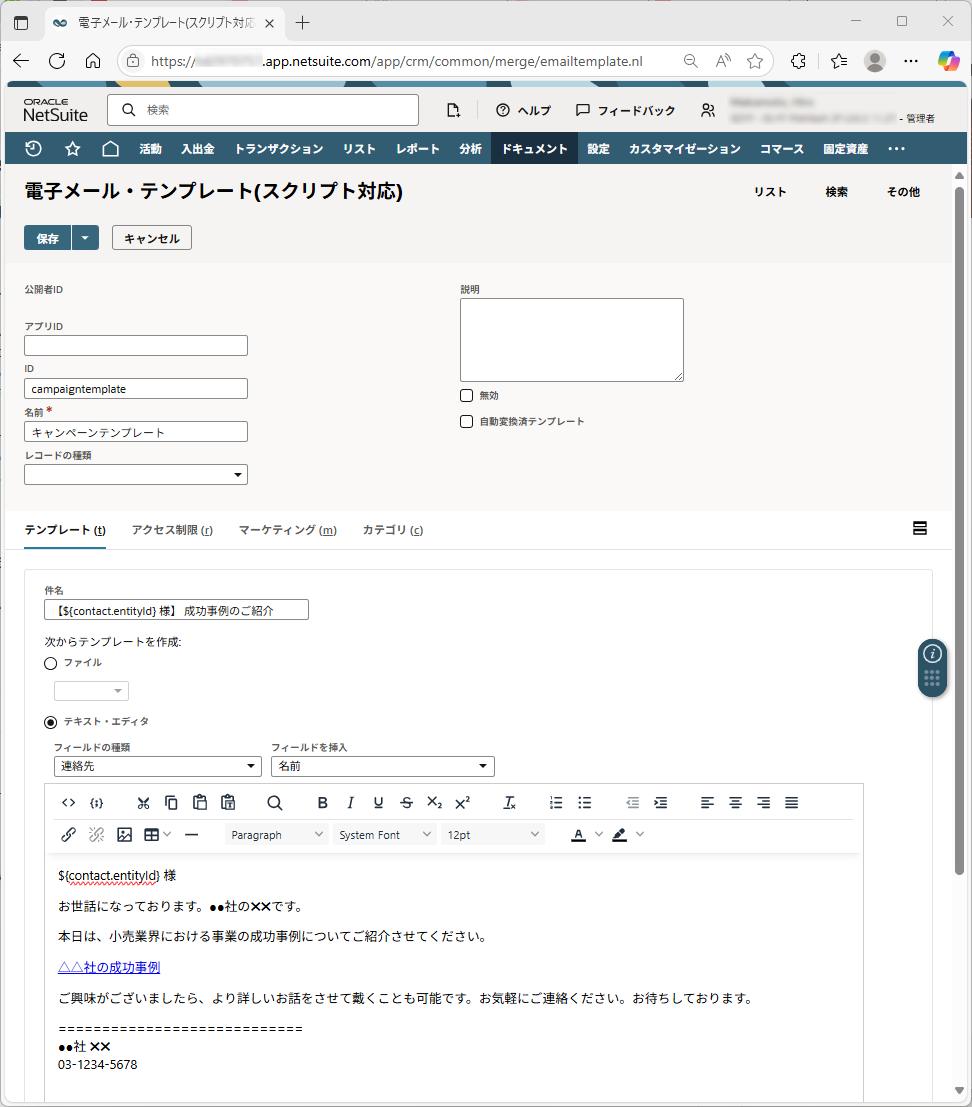Open the source code view icon

[68, 803]
